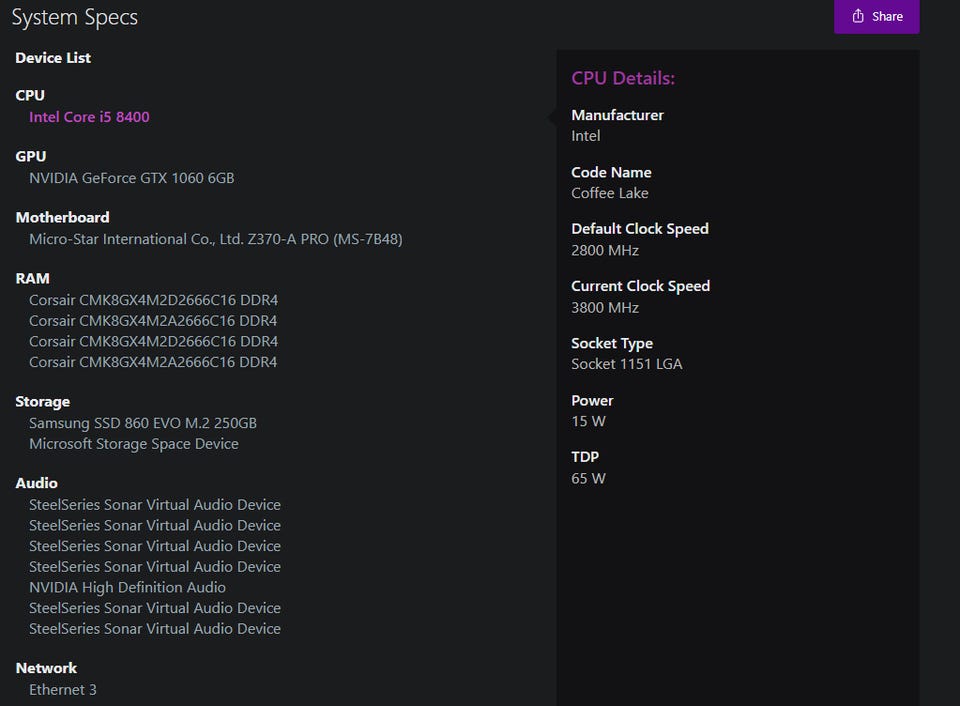Select the first Corsair RAM module
Viewport: 960px width, 706px height.
pos(153,300)
